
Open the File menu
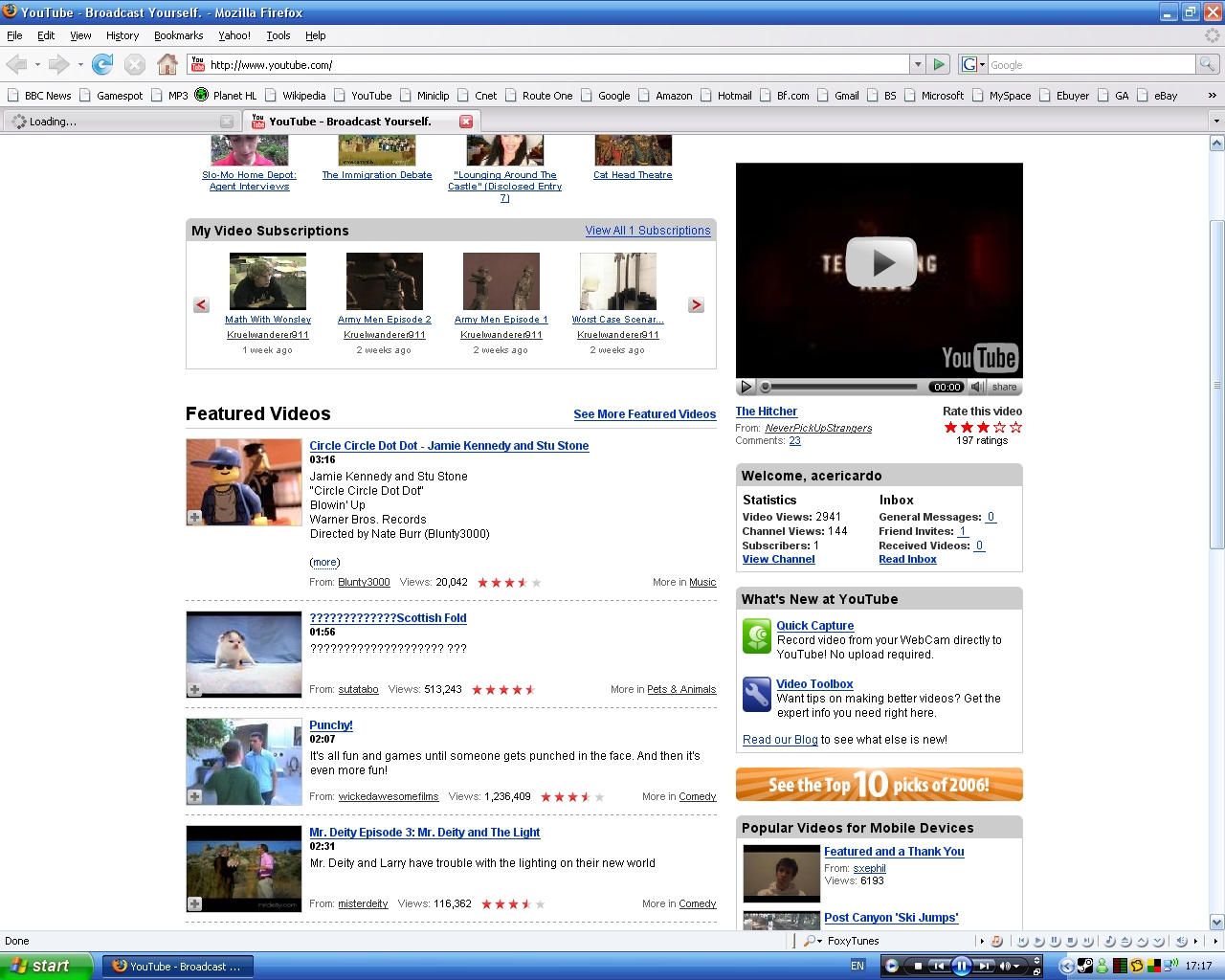14,35
